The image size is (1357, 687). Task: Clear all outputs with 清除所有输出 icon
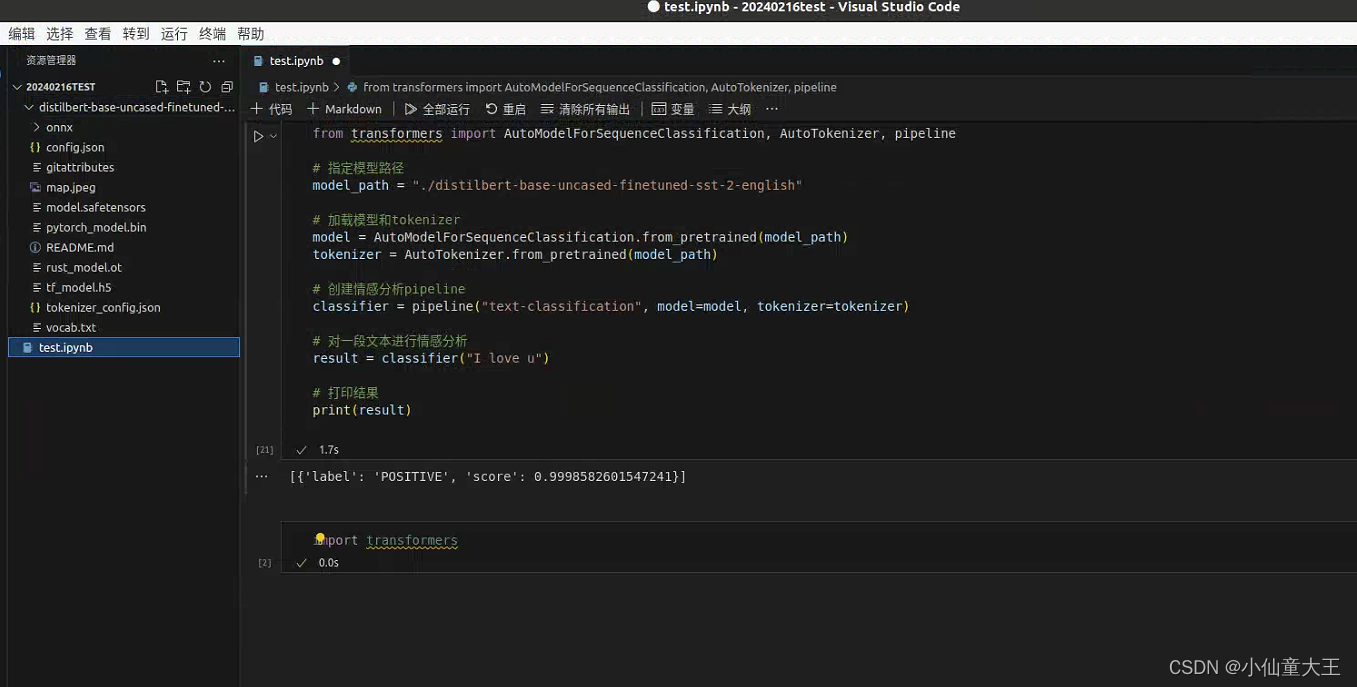point(584,109)
